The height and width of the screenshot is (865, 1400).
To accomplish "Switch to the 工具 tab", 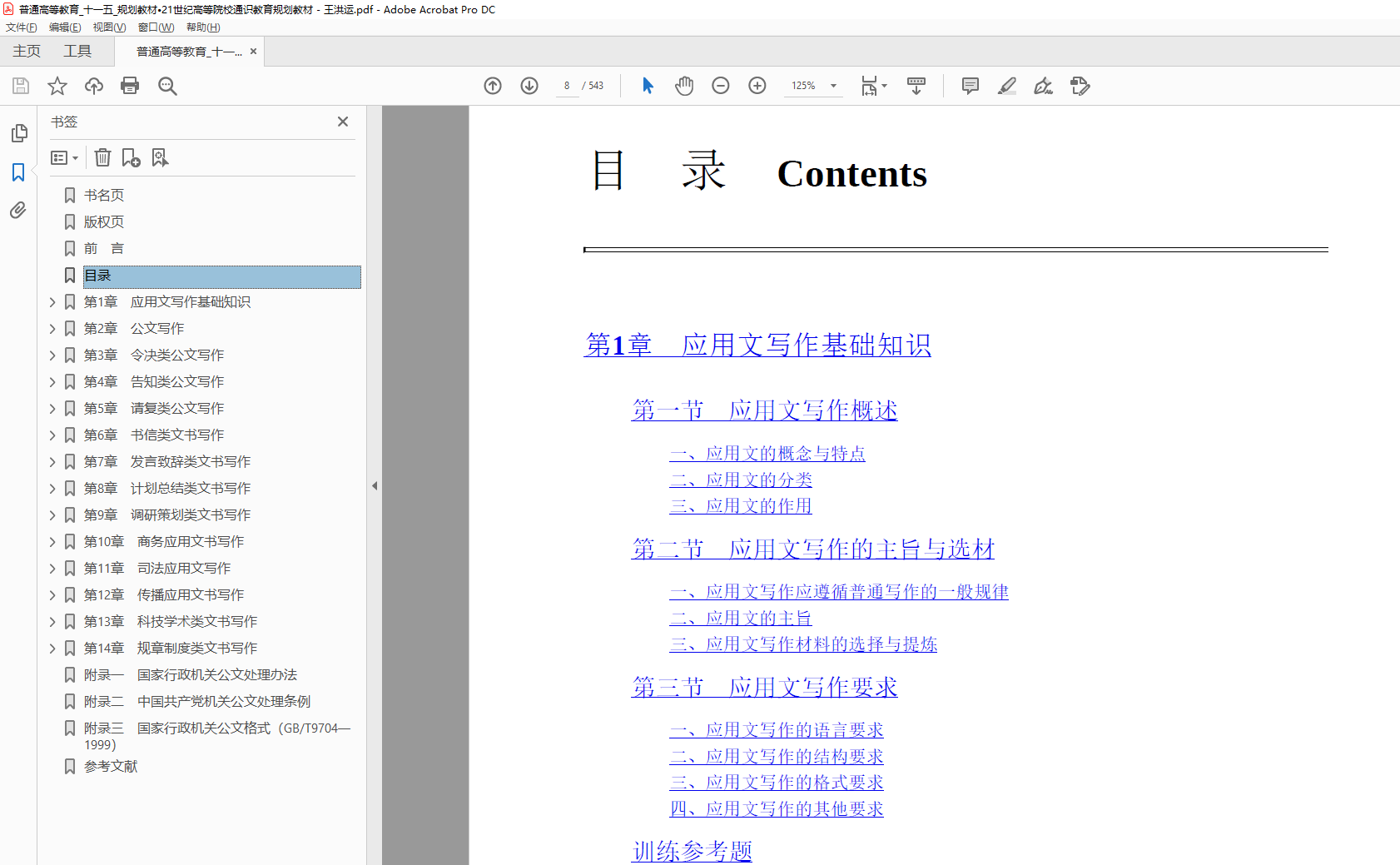I will (x=77, y=50).
